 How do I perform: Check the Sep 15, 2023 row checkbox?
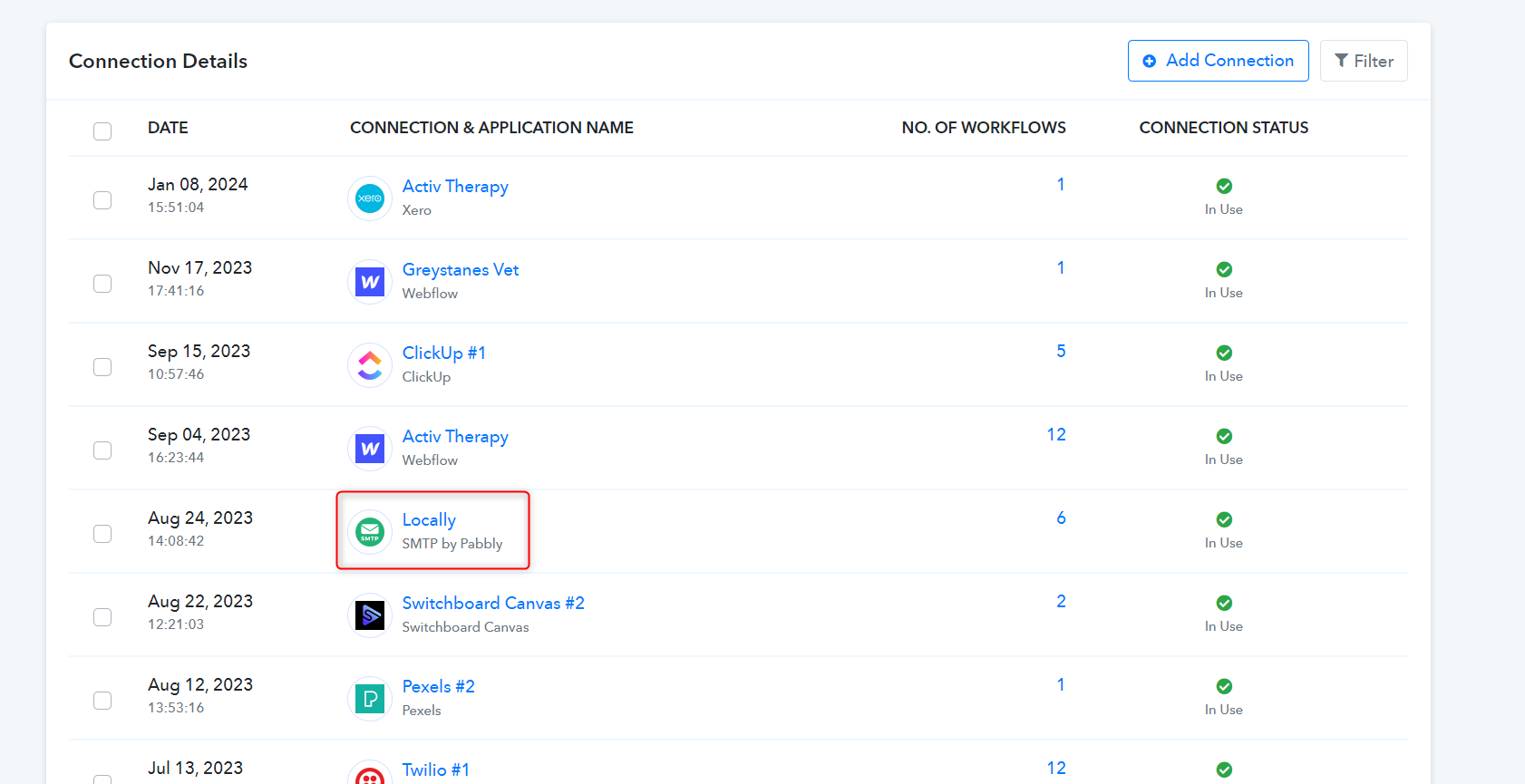[x=102, y=367]
